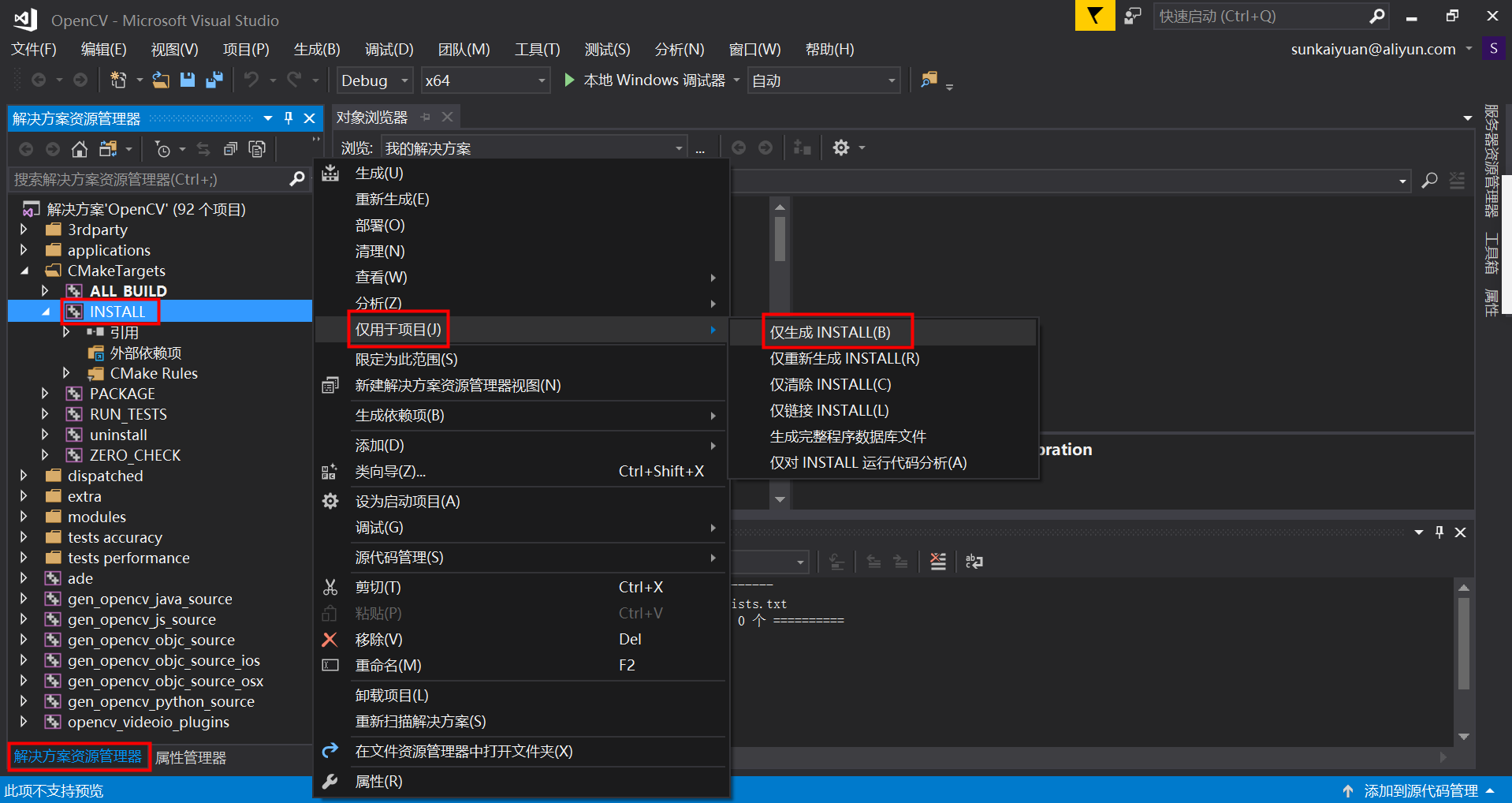Select 仅生成 INSTALL(B) in submenu
Image resolution: width=1512 pixels, height=803 pixels.
click(883, 332)
